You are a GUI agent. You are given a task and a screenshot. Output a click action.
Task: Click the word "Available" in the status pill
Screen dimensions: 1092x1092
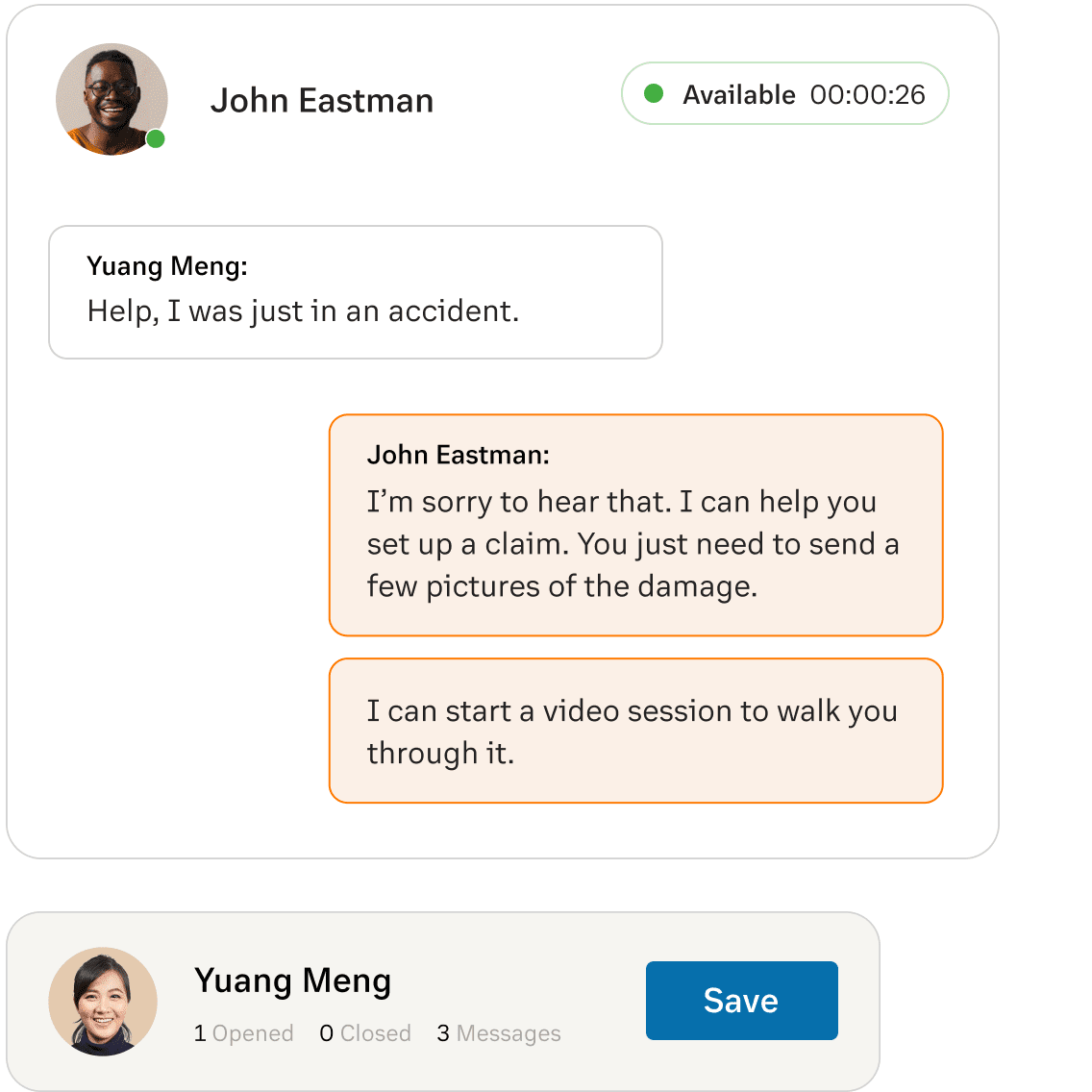[738, 94]
